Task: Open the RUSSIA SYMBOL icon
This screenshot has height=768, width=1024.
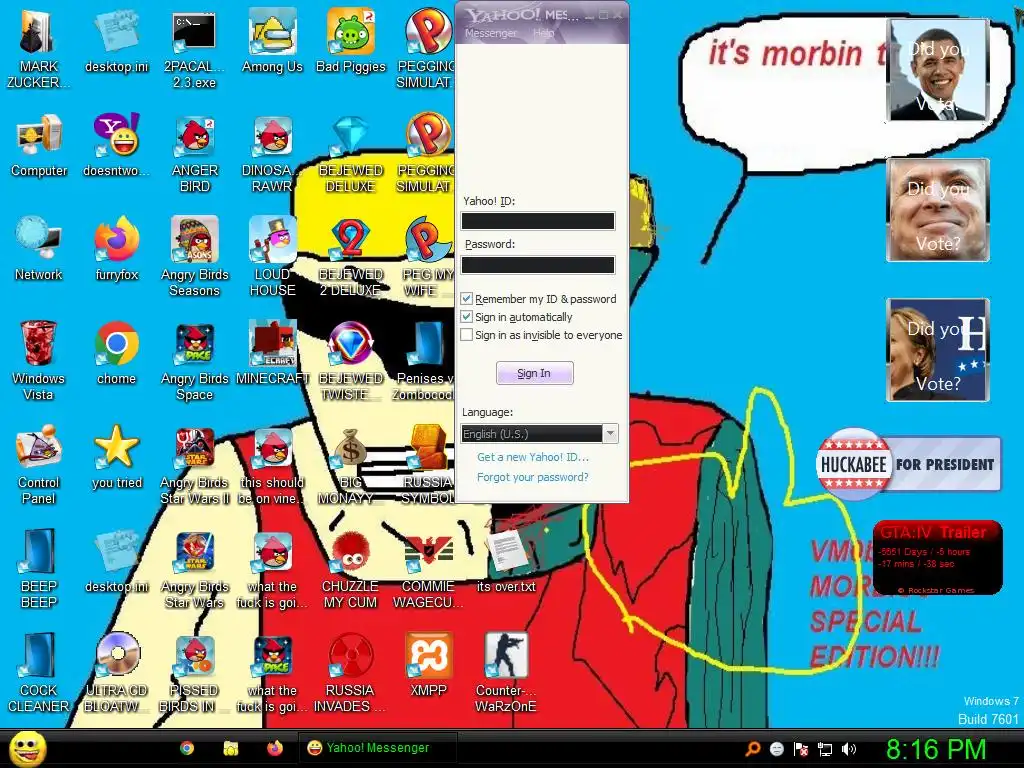Action: [428, 464]
